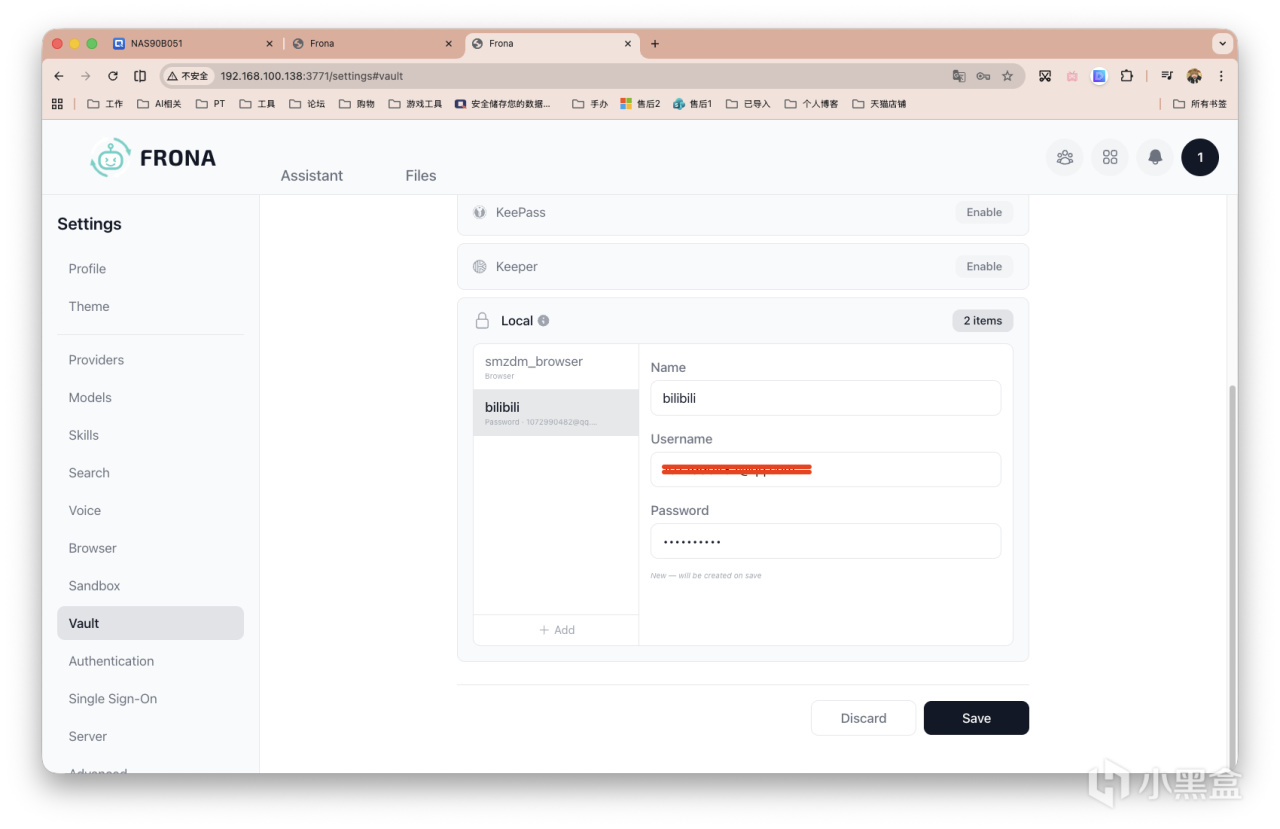
Task: Click the team members icon in header
Action: pyautogui.click(x=1064, y=157)
